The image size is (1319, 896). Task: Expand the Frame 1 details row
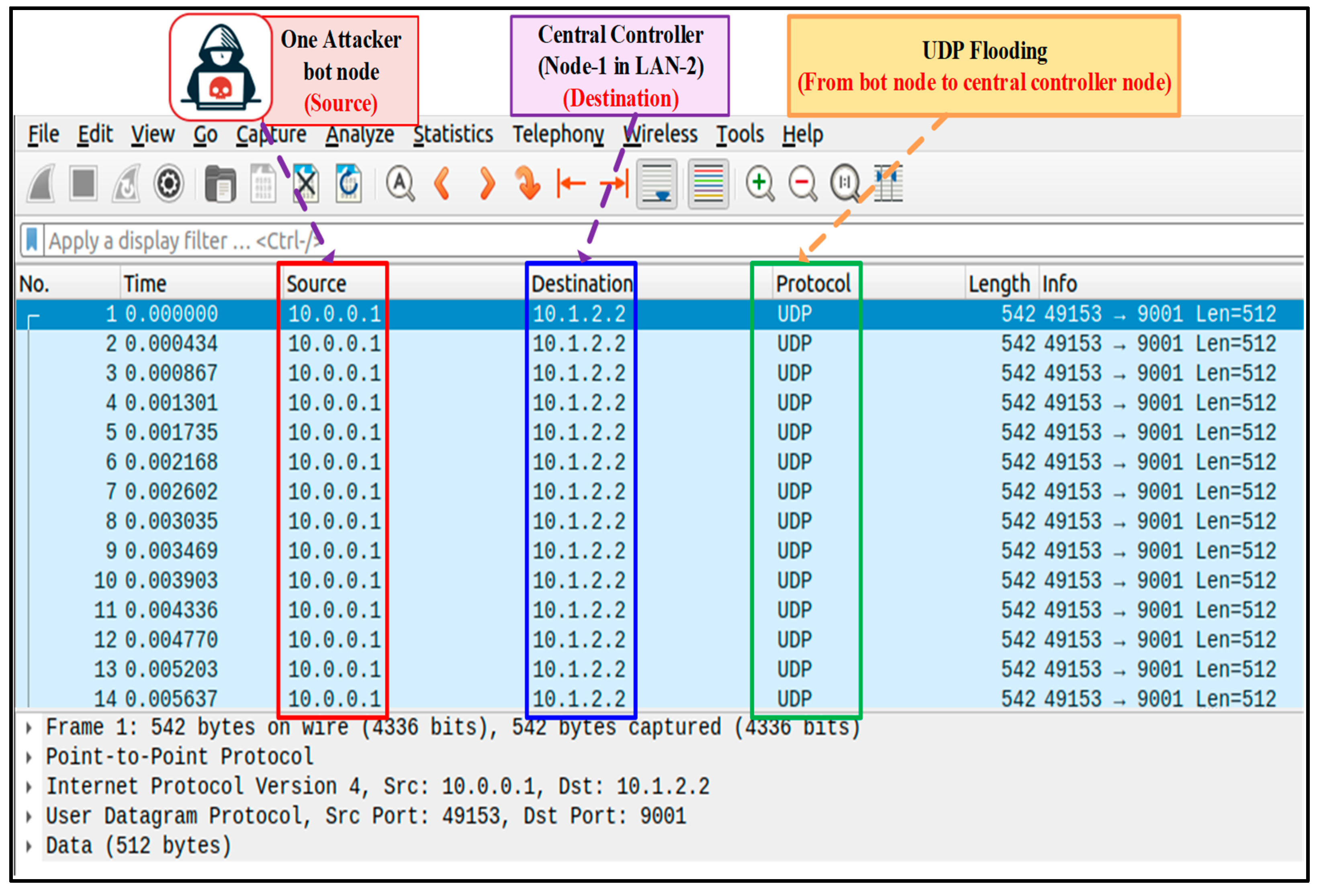(x=29, y=728)
